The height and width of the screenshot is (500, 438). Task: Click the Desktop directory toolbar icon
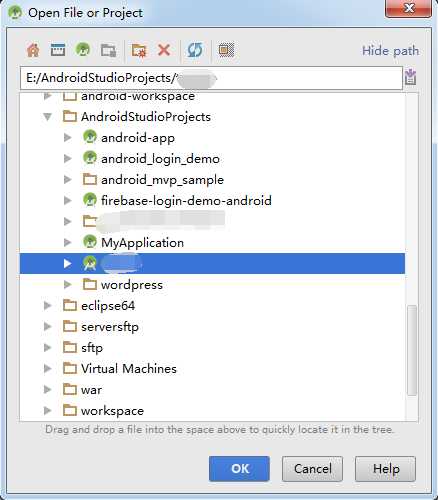click(x=58, y=50)
